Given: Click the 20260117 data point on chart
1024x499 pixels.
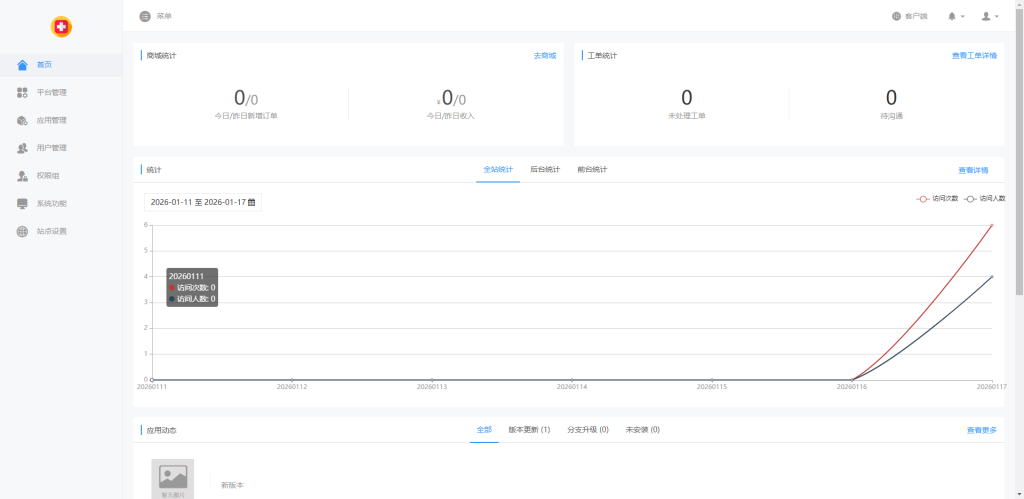Looking at the screenshot, I should pos(991,225).
